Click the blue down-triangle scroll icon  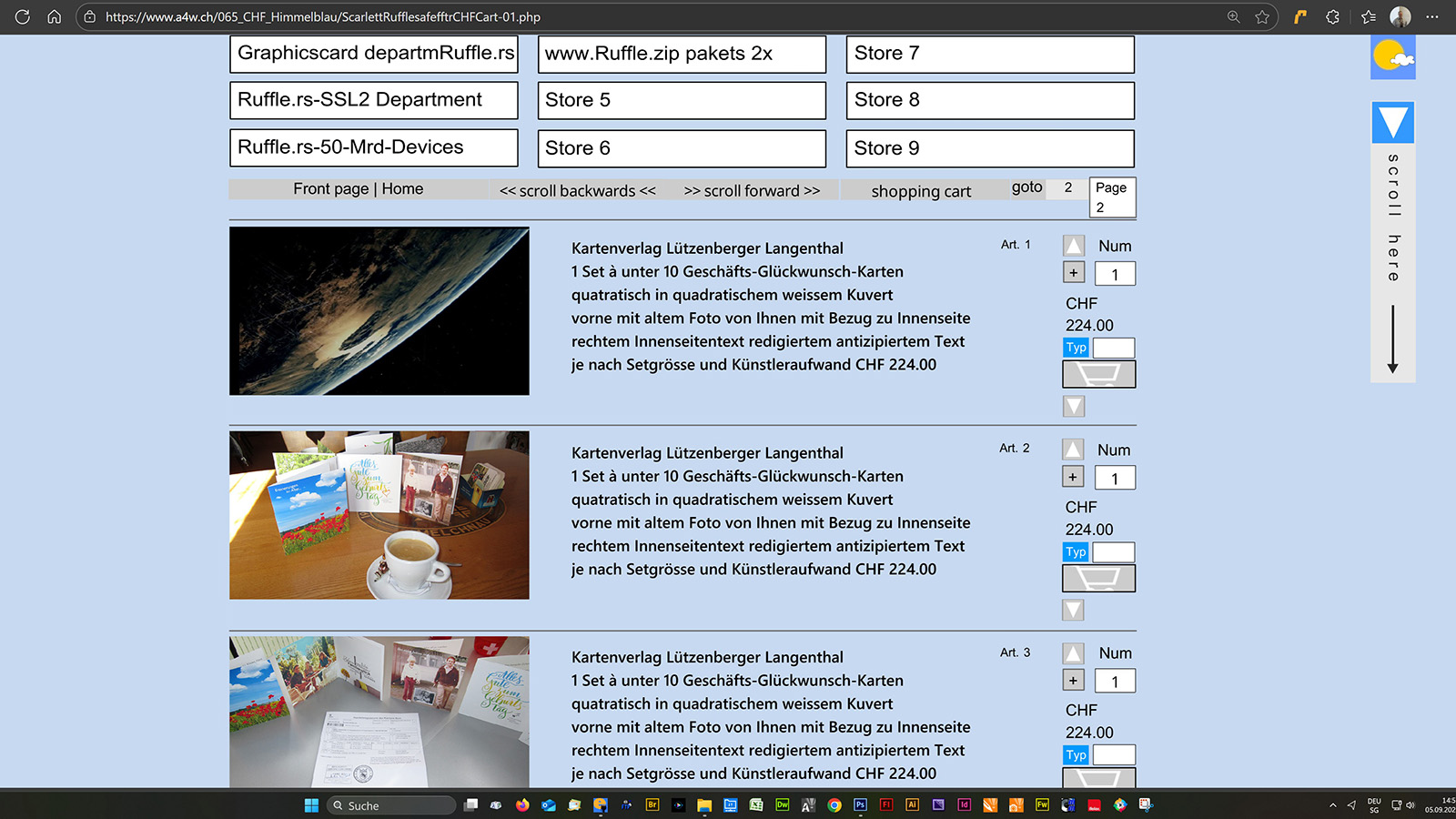tap(1392, 122)
